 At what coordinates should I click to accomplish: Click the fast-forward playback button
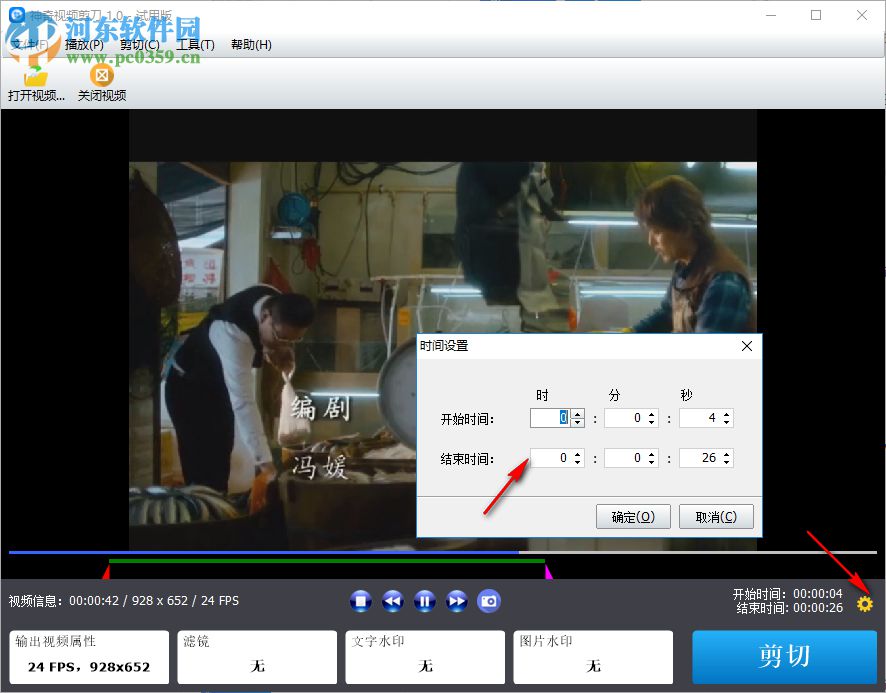457,601
